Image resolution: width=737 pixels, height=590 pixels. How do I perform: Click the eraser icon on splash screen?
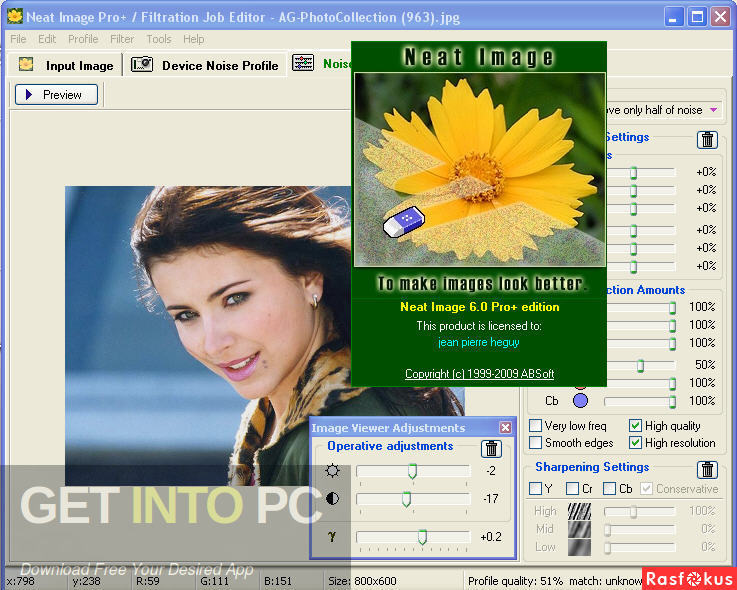[x=404, y=221]
